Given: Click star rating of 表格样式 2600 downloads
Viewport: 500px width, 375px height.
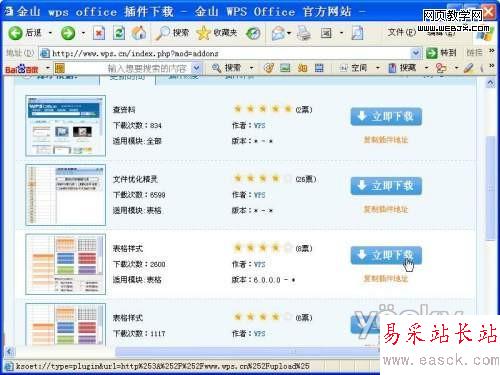Looking at the screenshot, I should (262, 248).
